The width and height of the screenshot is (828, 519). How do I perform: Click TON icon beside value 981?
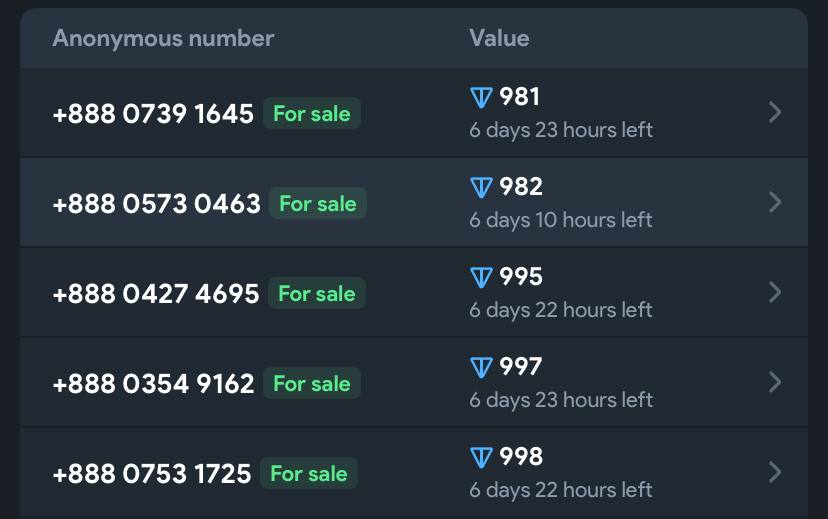(x=481, y=98)
